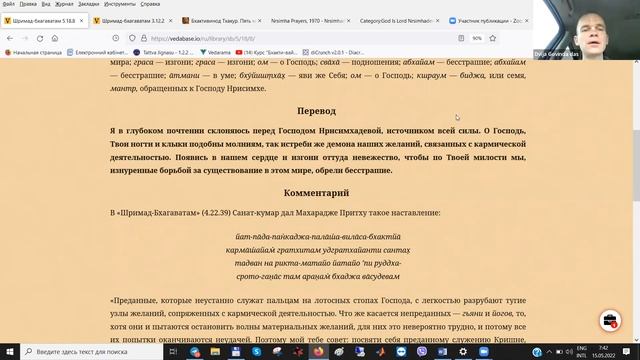Viewport: 640px width, 360px height.
Task: Click the floating briefcase widget with notification badge
Action: (610, 321)
